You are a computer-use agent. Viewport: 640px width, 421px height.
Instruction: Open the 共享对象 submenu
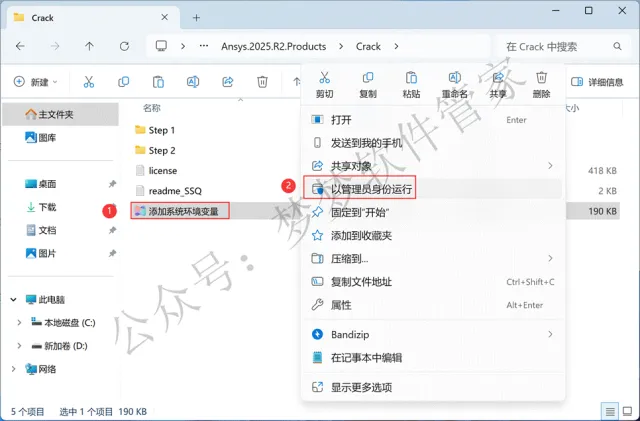(433, 166)
